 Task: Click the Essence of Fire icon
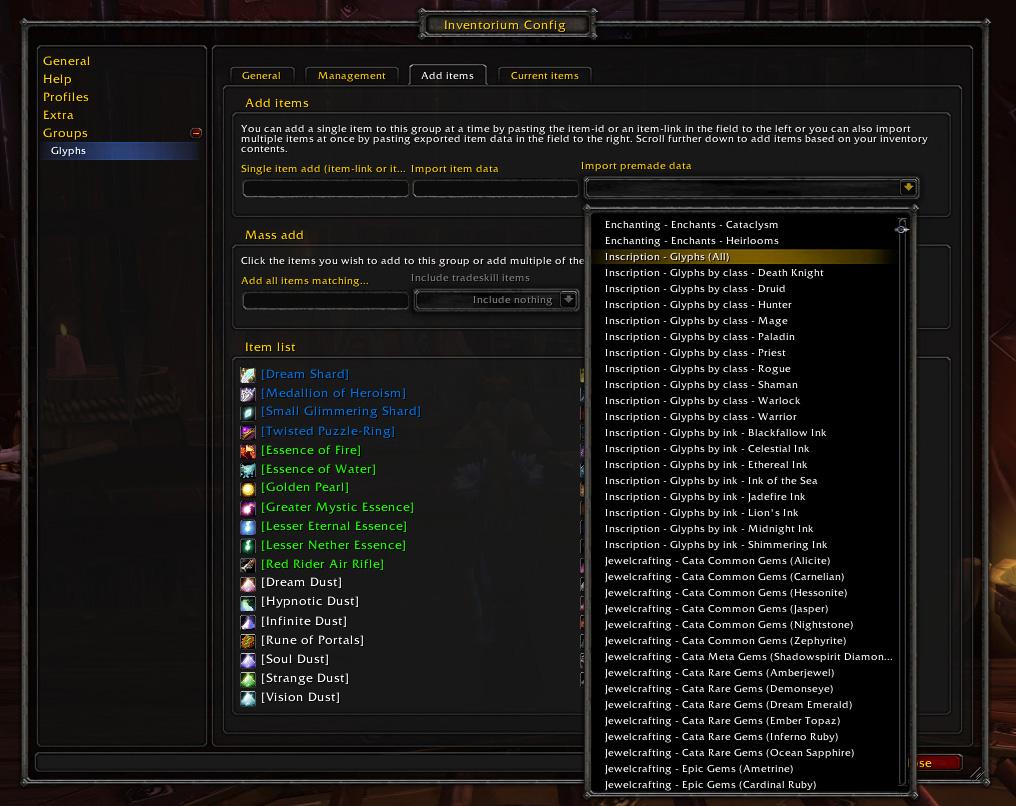tap(248, 450)
